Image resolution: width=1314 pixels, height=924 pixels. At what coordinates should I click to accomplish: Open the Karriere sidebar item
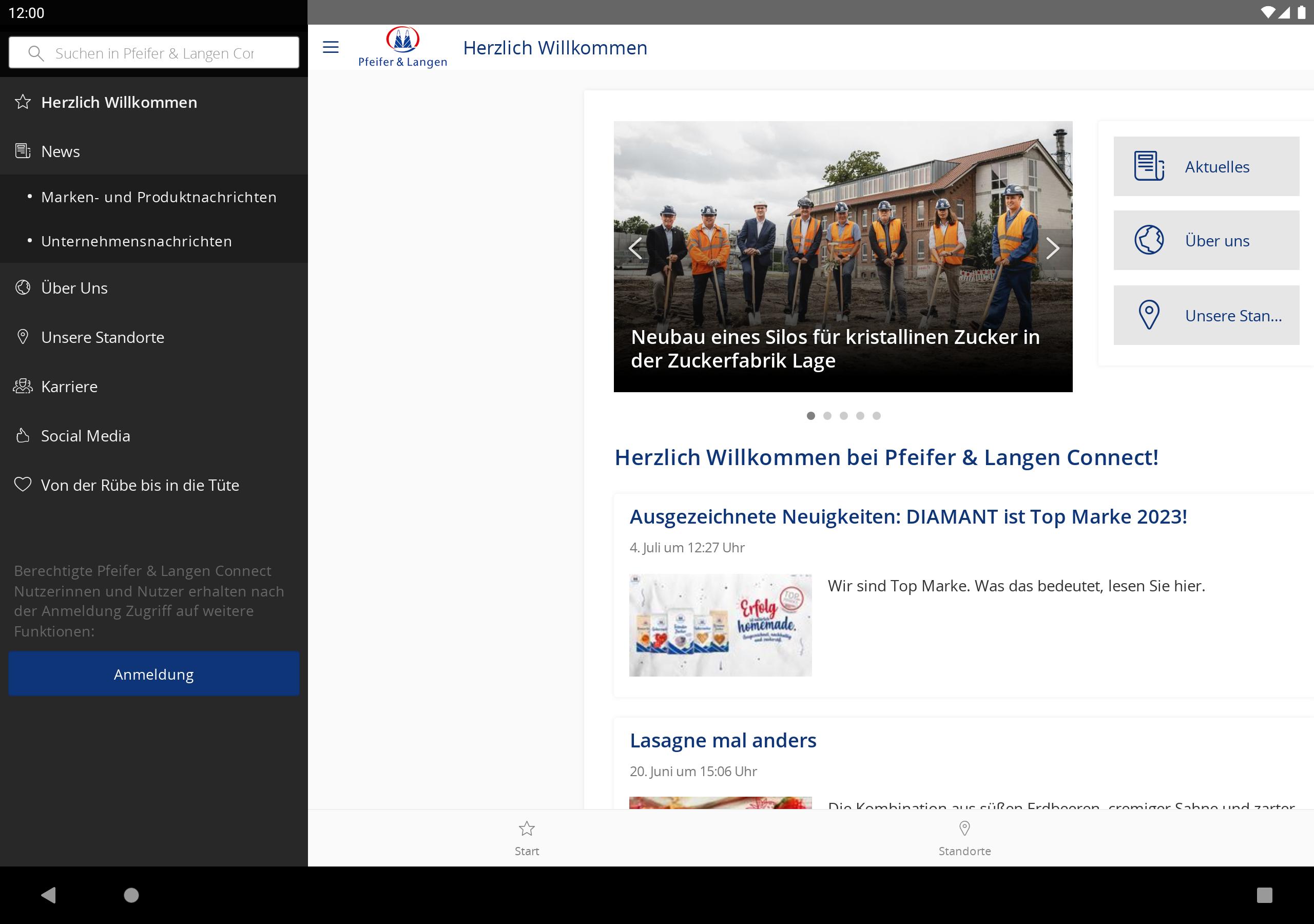coord(154,387)
